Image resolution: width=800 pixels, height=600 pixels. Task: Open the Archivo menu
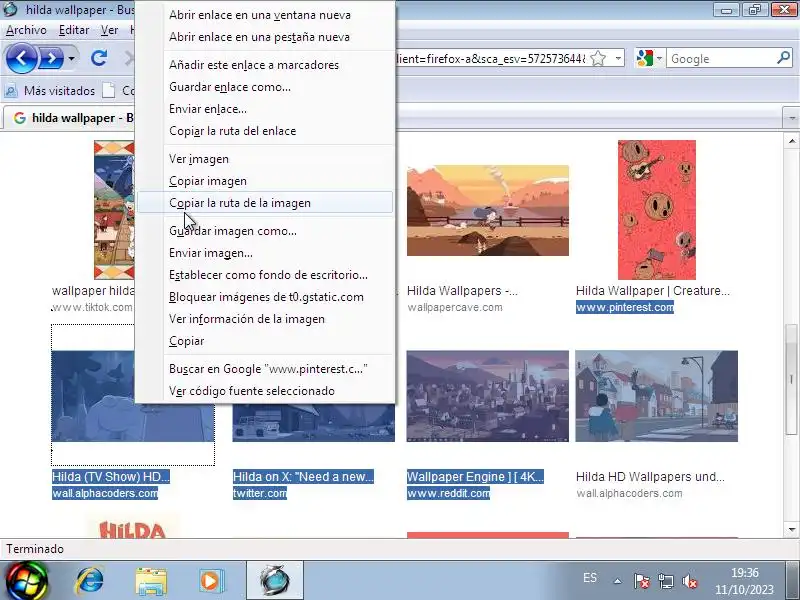(x=26, y=30)
